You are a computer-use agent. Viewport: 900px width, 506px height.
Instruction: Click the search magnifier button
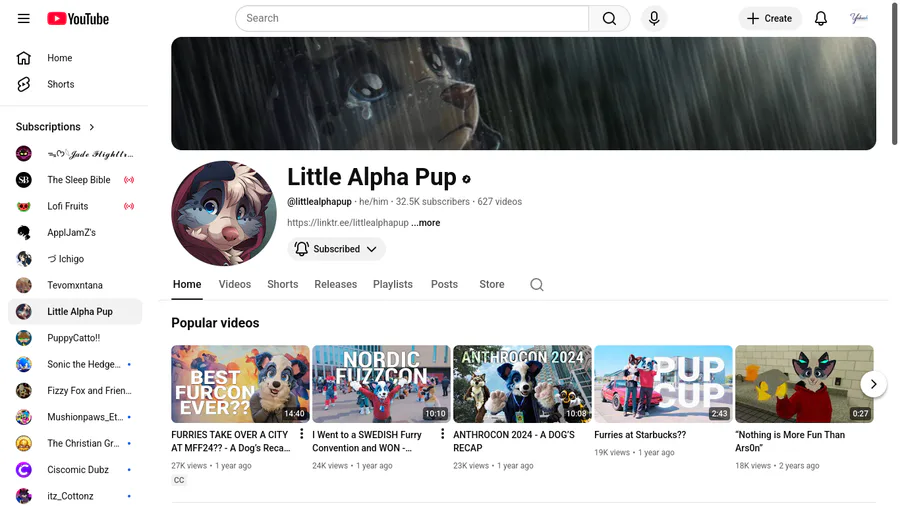point(610,18)
